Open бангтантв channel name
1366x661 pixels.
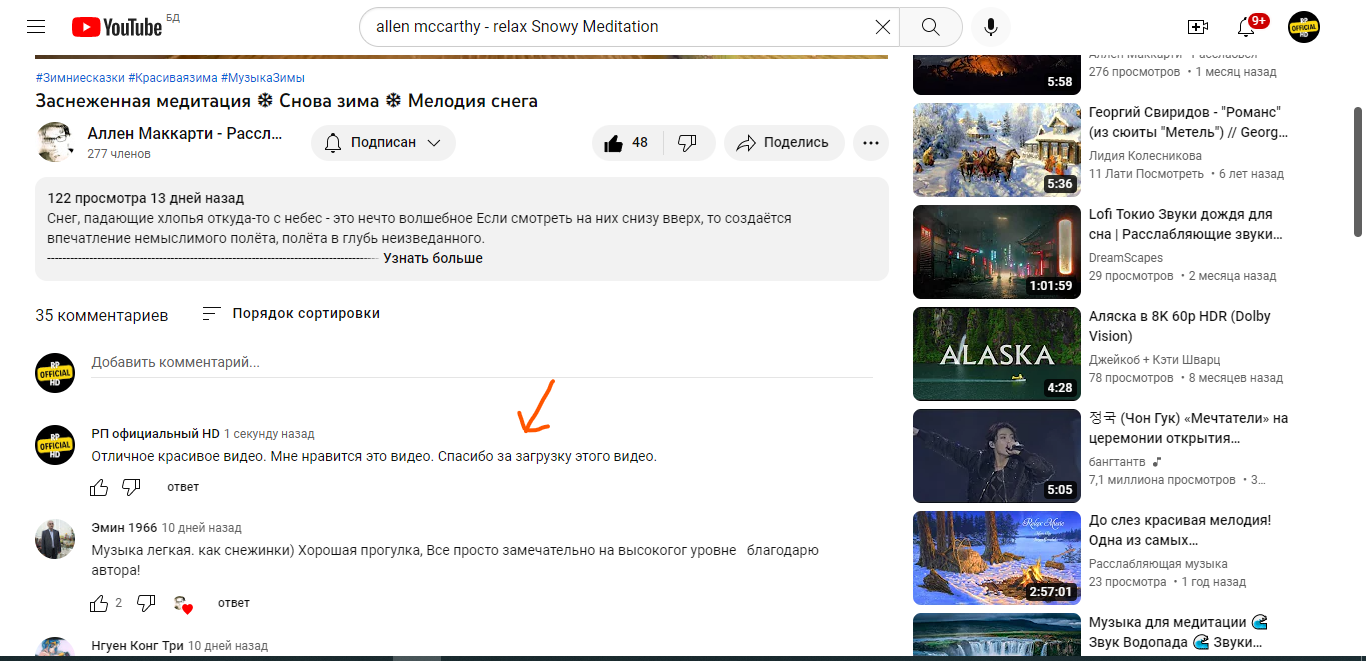(1119, 462)
